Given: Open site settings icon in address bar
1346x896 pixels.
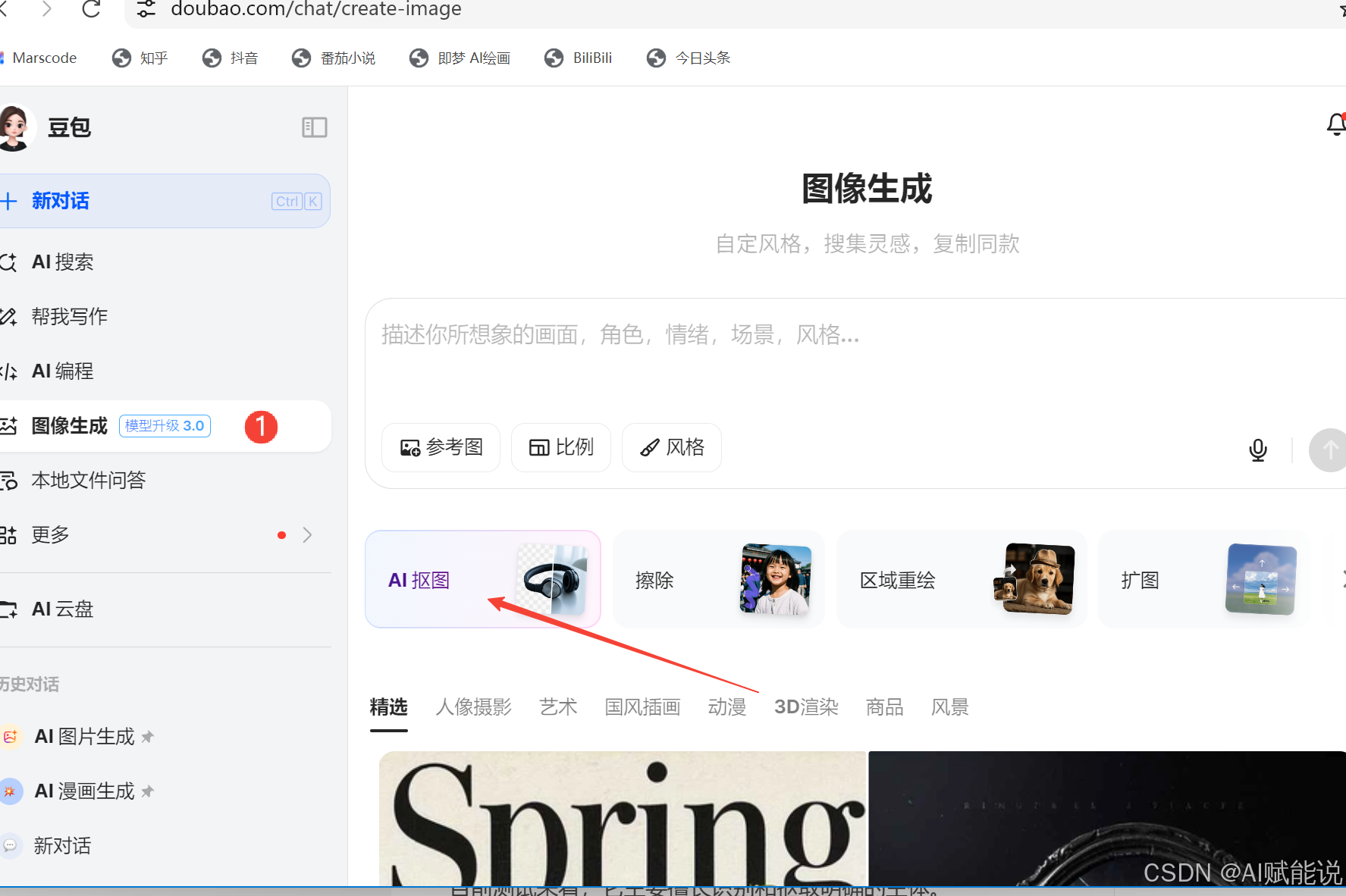Looking at the screenshot, I should coord(146,10).
